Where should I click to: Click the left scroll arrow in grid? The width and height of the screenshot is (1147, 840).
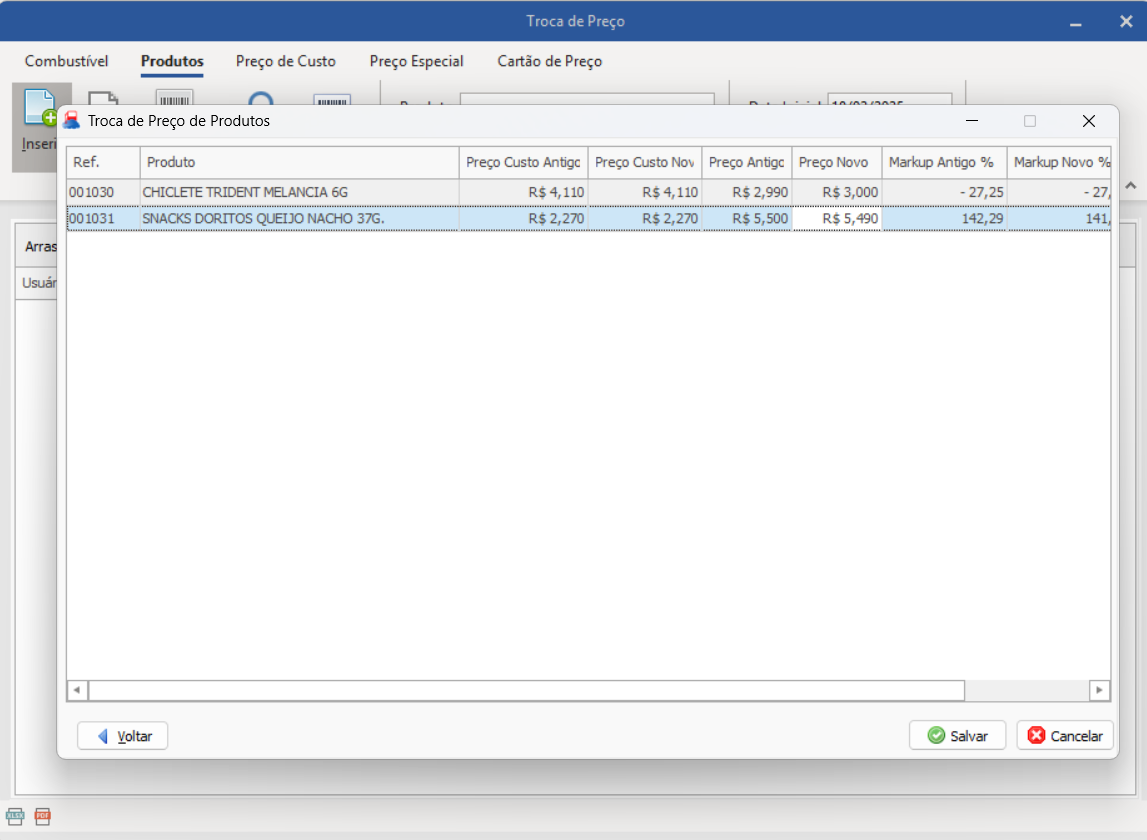click(x=77, y=690)
